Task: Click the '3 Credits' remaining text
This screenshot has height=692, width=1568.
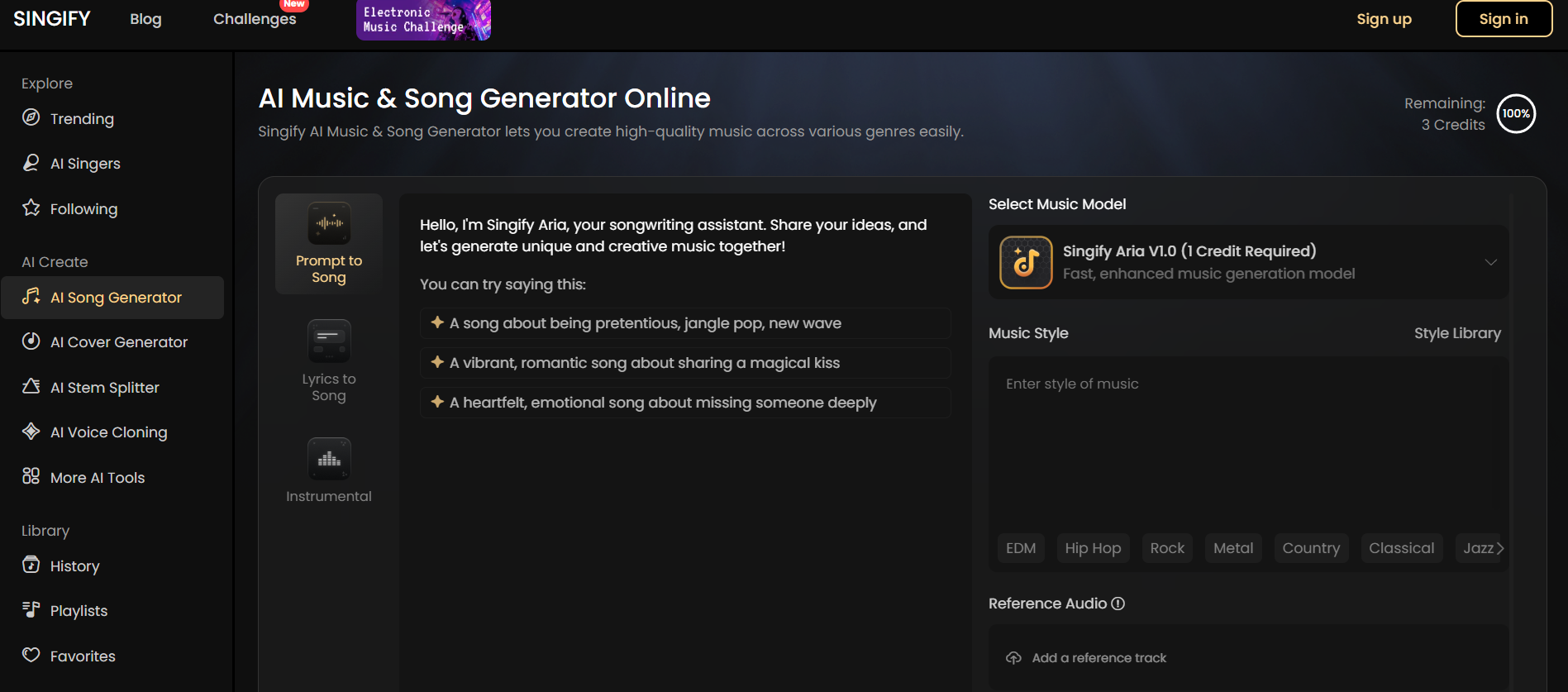Action: pos(1453,125)
